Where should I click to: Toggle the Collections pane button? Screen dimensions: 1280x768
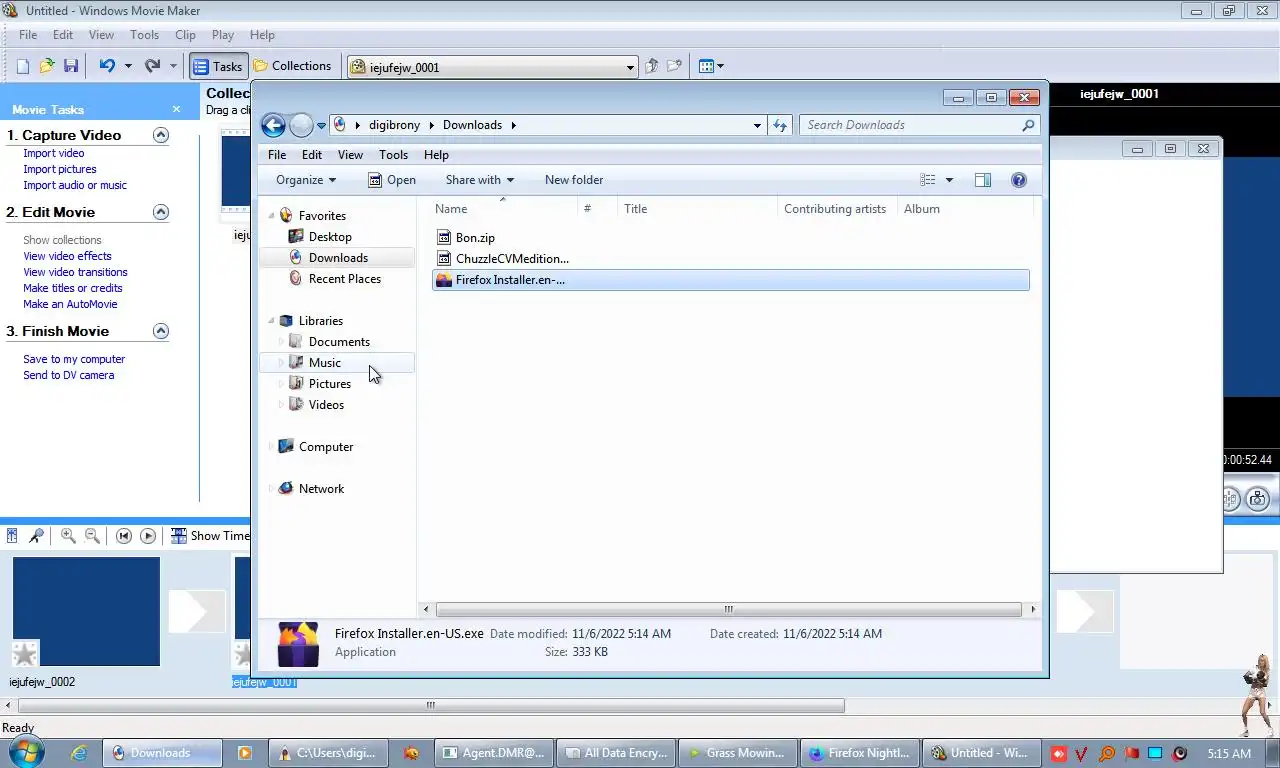coord(292,66)
